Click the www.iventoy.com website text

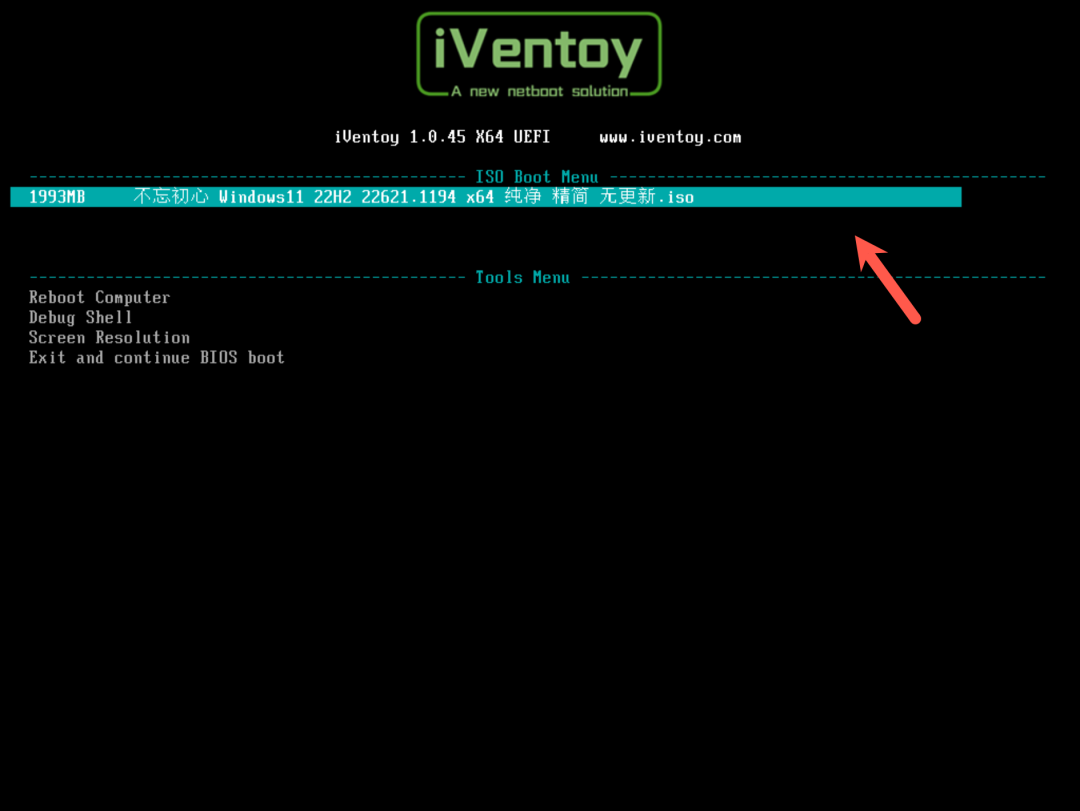[670, 137]
